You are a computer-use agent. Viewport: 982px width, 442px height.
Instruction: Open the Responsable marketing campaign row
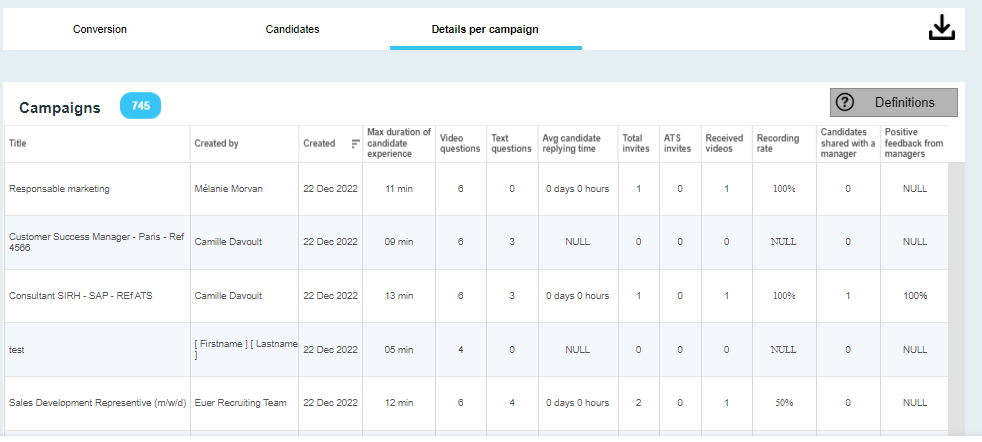pyautogui.click(x=59, y=189)
